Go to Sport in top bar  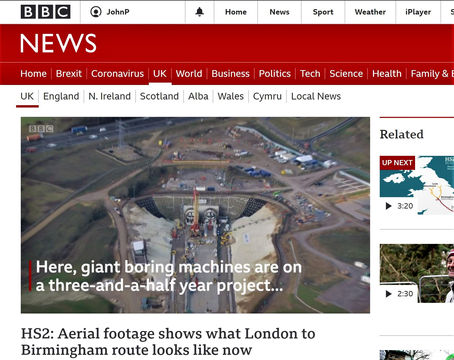pyautogui.click(x=323, y=12)
